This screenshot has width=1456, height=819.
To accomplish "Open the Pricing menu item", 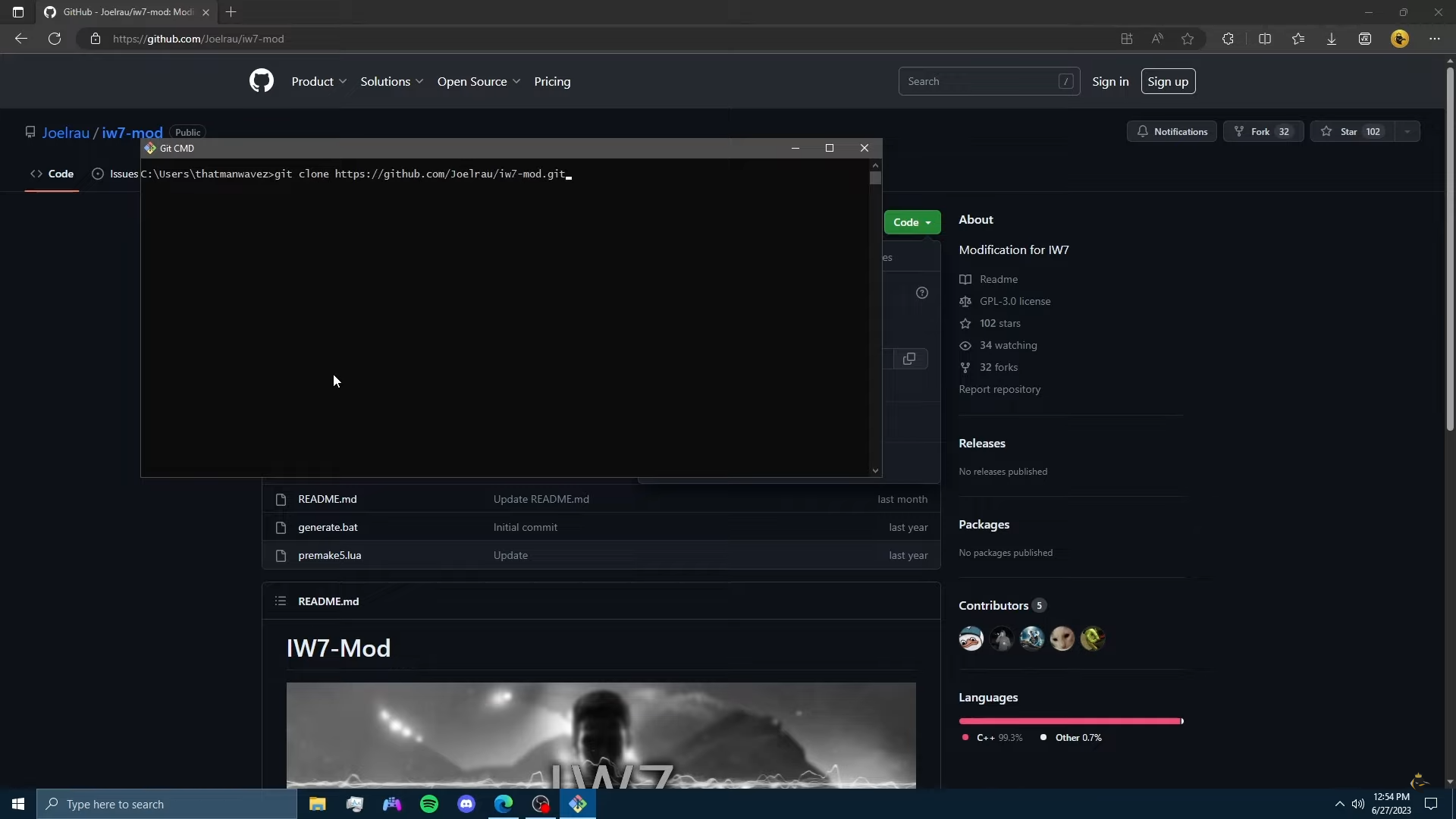I will tap(552, 81).
